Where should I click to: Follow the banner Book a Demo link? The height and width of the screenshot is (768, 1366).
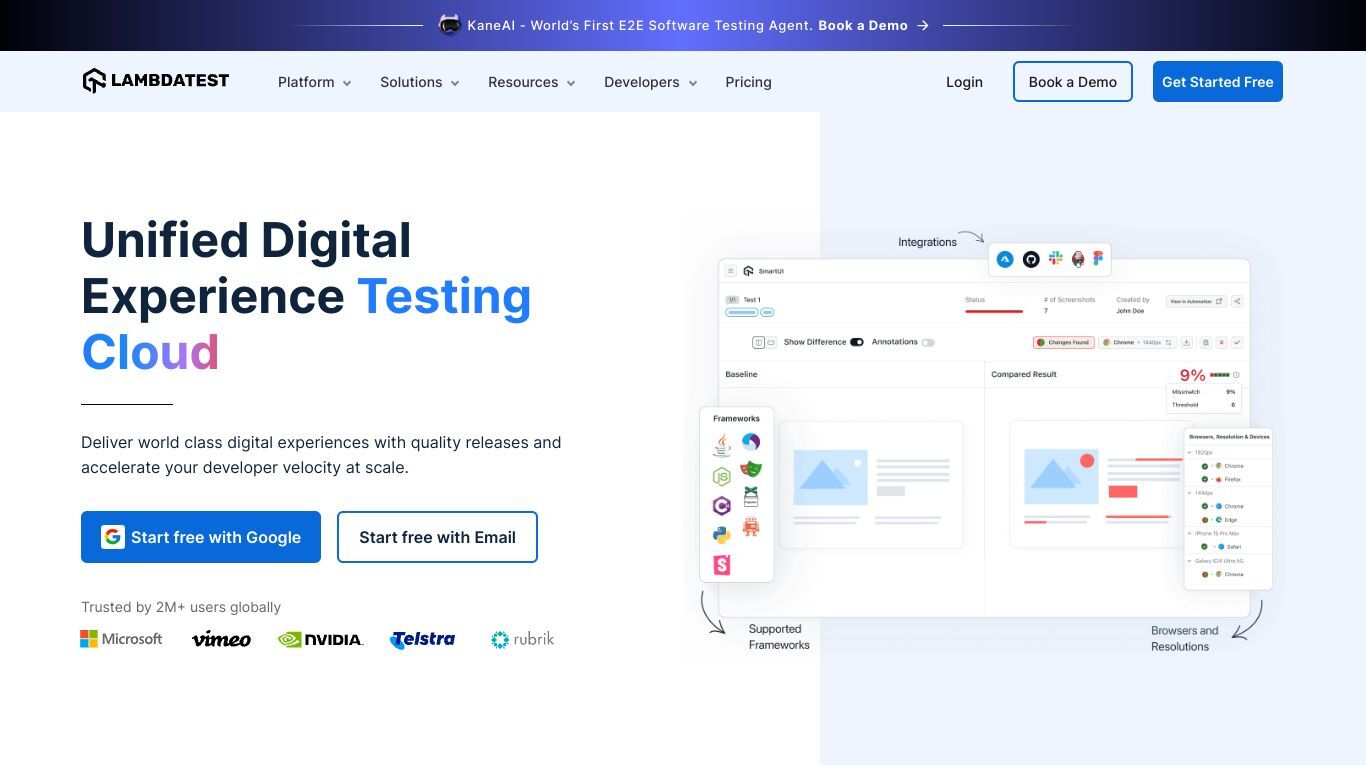click(863, 26)
